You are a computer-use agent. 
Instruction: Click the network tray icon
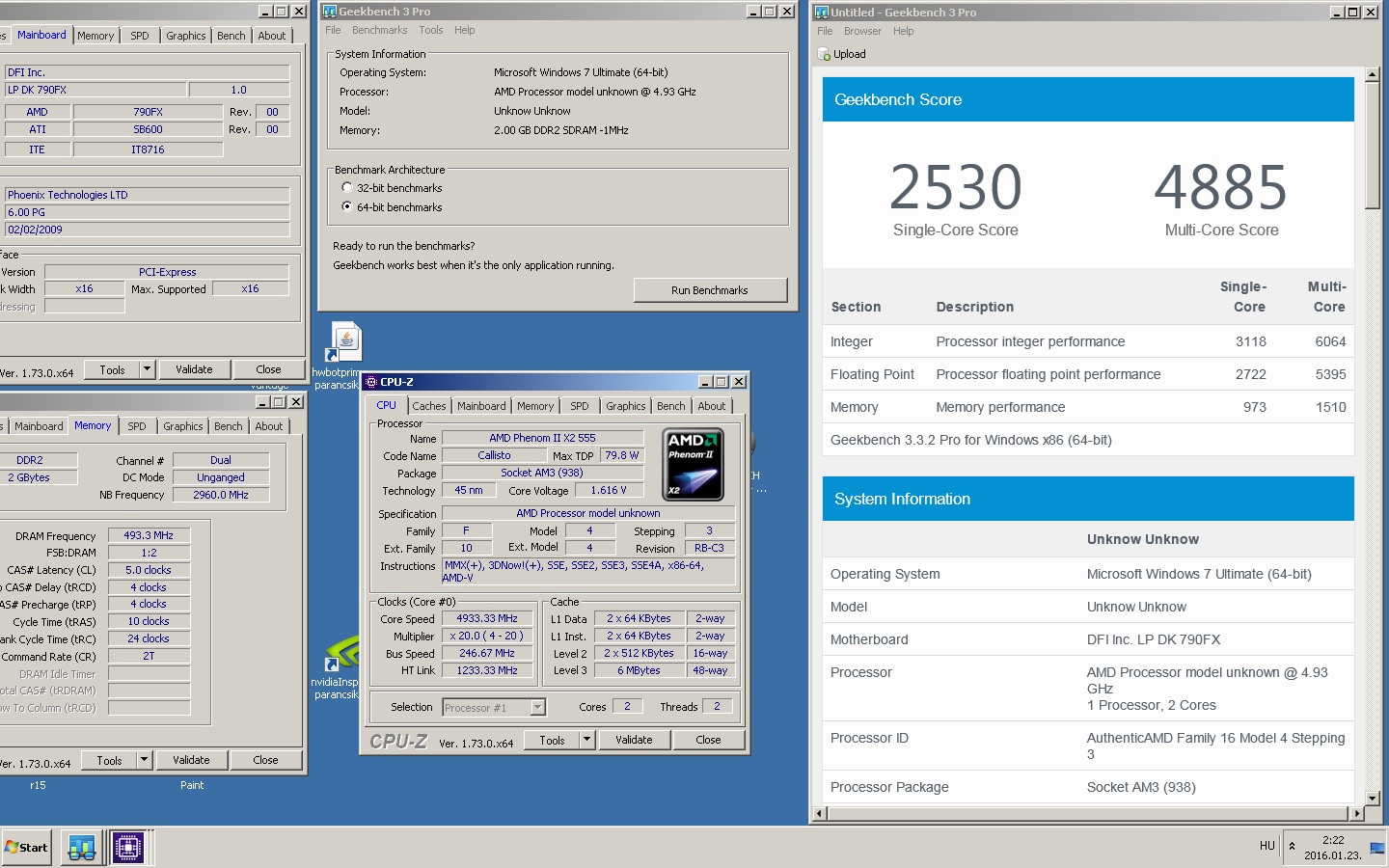pyautogui.click(x=1376, y=848)
